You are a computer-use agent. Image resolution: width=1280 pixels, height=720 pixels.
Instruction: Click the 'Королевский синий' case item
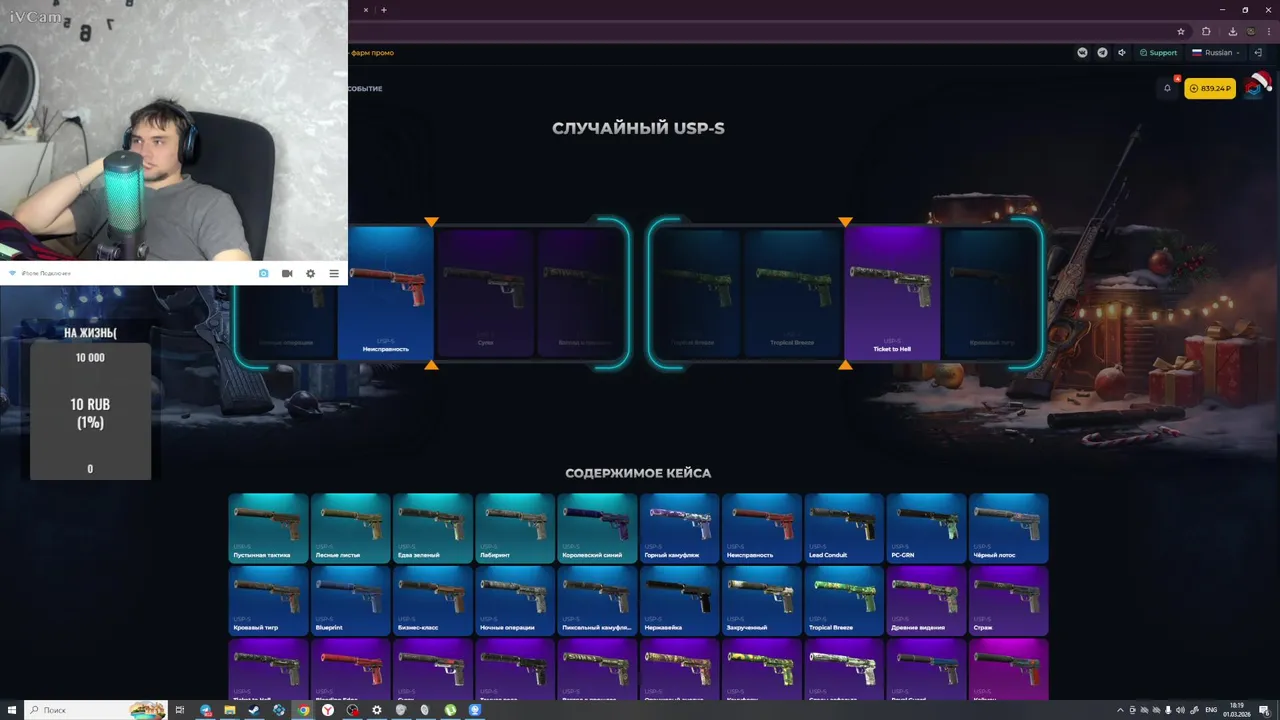597,527
